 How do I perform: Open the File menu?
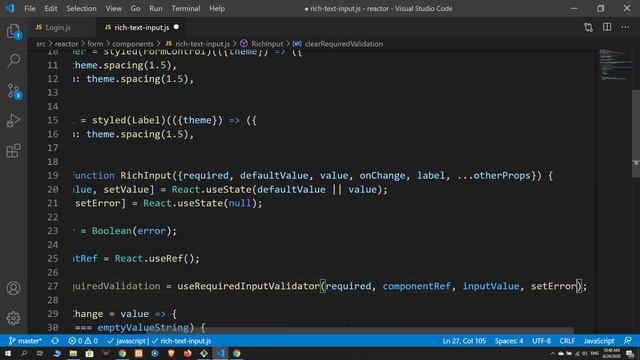[x=30, y=9]
